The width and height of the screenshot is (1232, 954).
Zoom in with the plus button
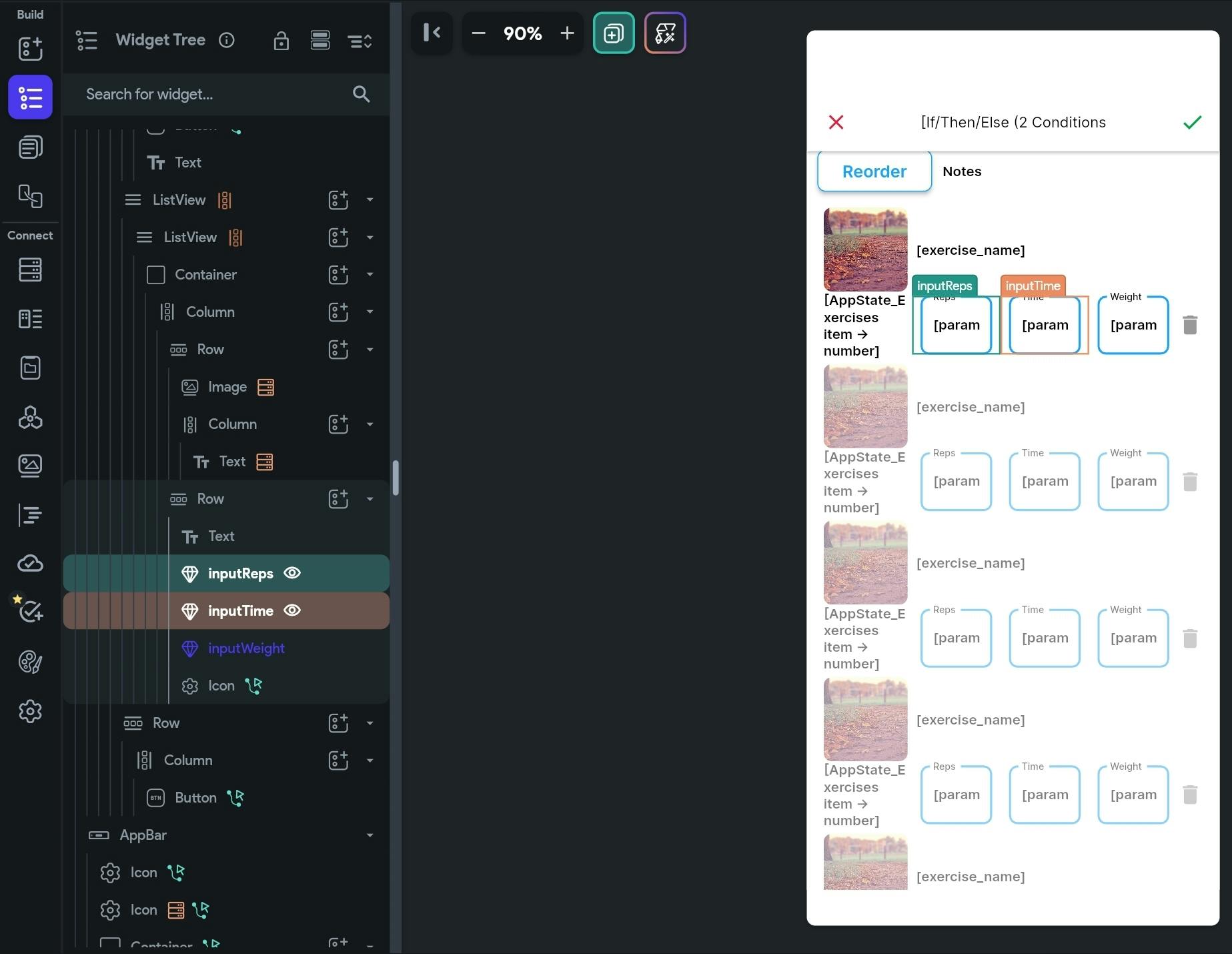coord(567,33)
